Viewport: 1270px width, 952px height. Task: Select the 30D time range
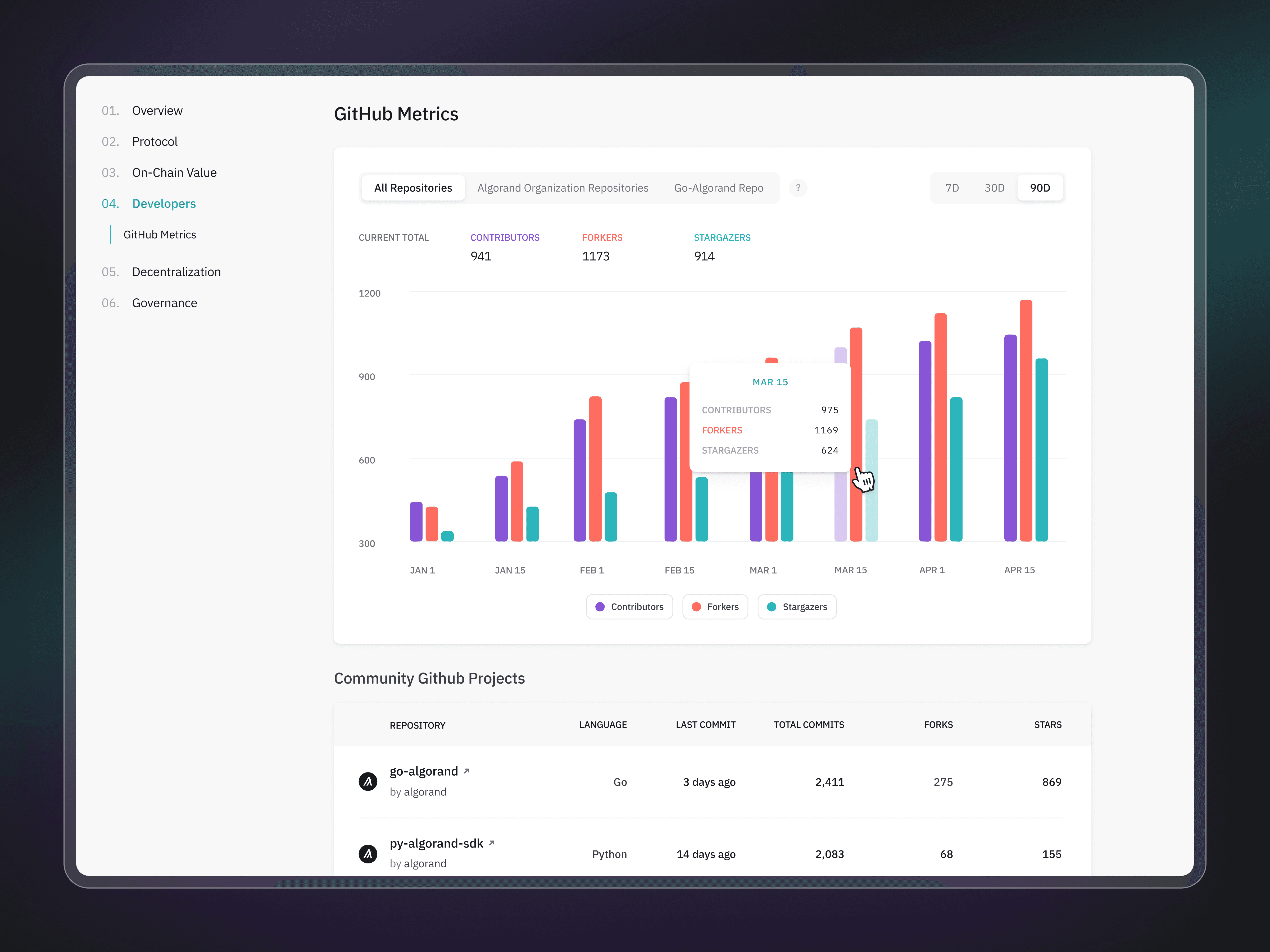point(994,188)
